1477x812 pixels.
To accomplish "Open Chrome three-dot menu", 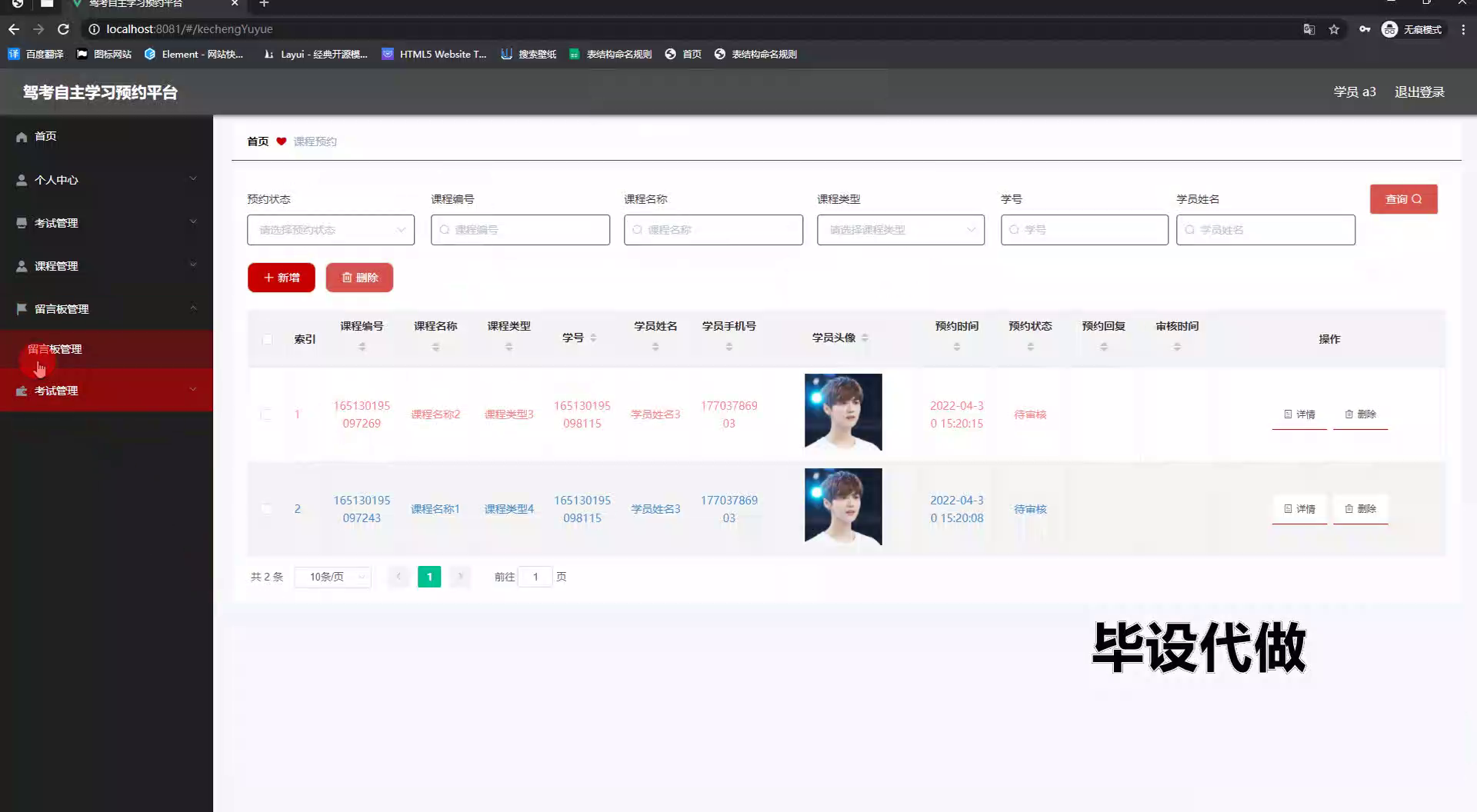I will tap(1463, 29).
